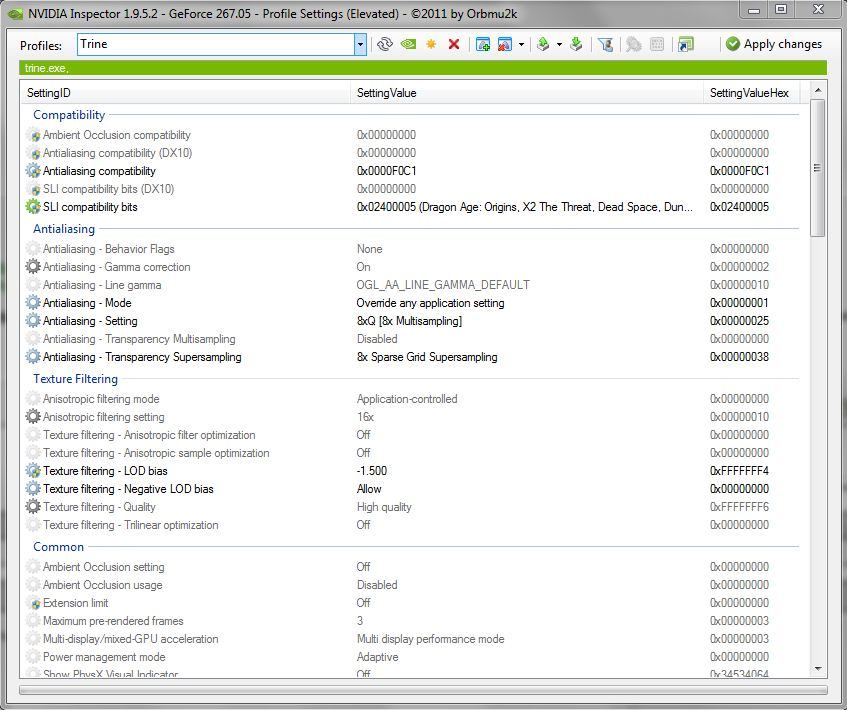This screenshot has width=847, height=710.
Task: Click add application to profile icon
Action: tap(483, 44)
